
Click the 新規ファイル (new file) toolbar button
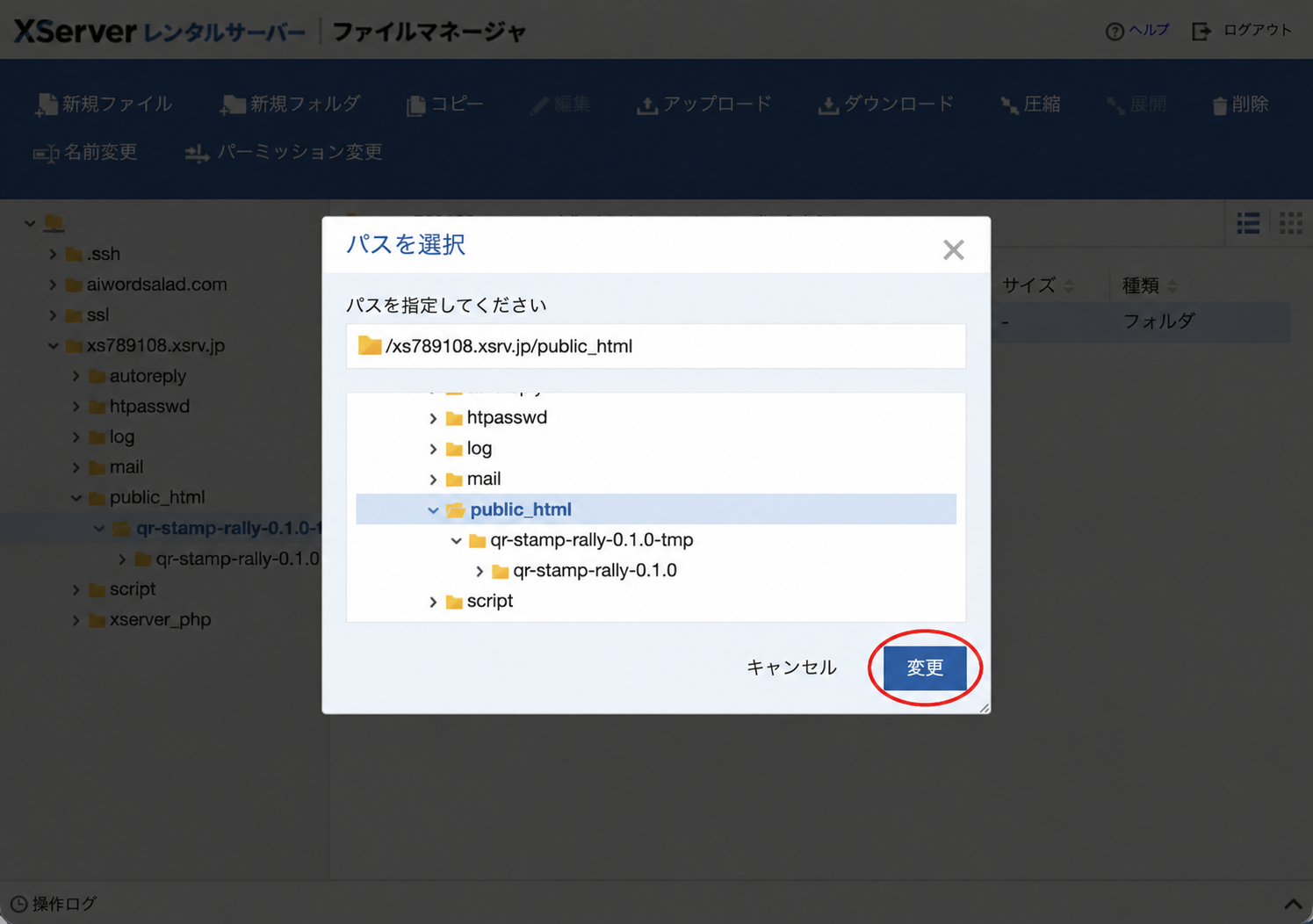[104, 105]
